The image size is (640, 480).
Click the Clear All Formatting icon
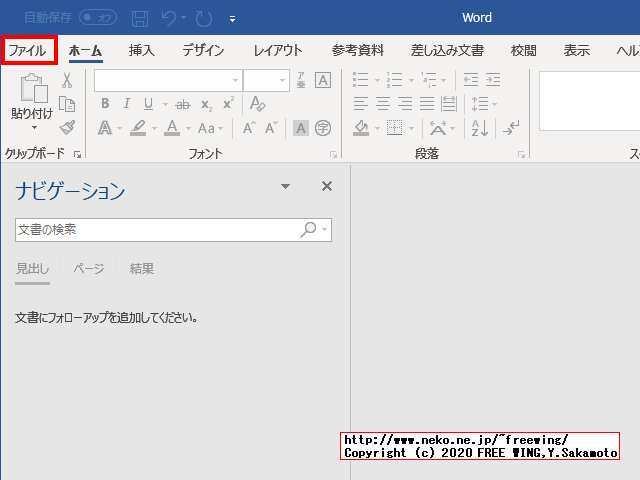click(x=258, y=104)
